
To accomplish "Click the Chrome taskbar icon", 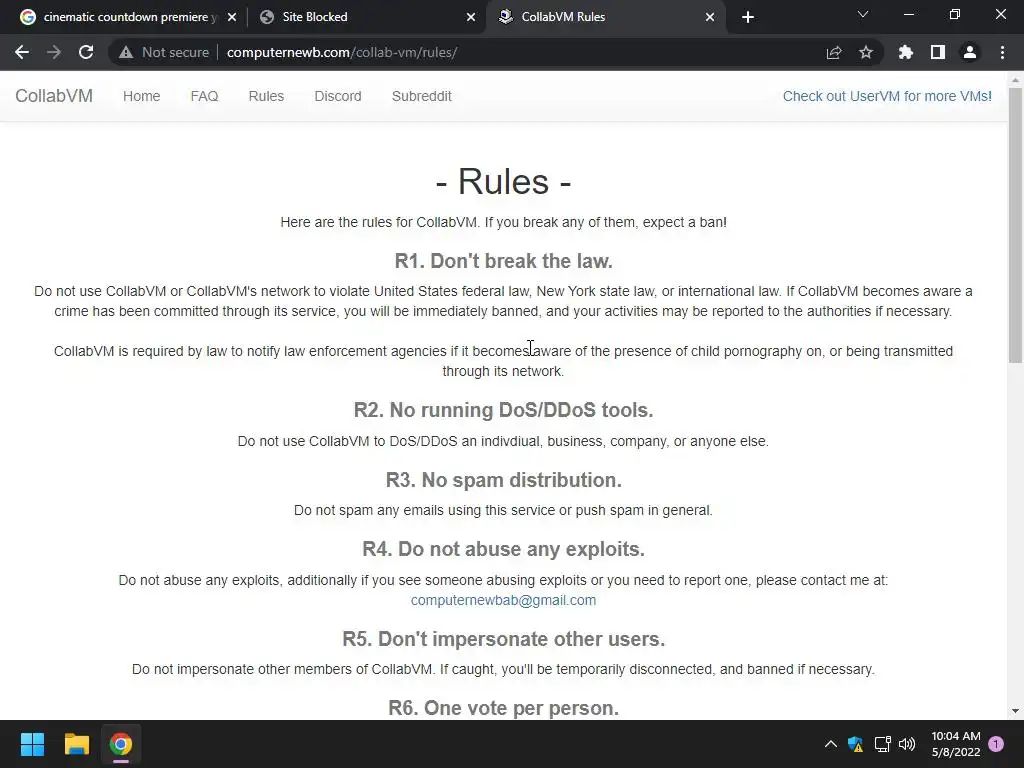I will (x=121, y=744).
